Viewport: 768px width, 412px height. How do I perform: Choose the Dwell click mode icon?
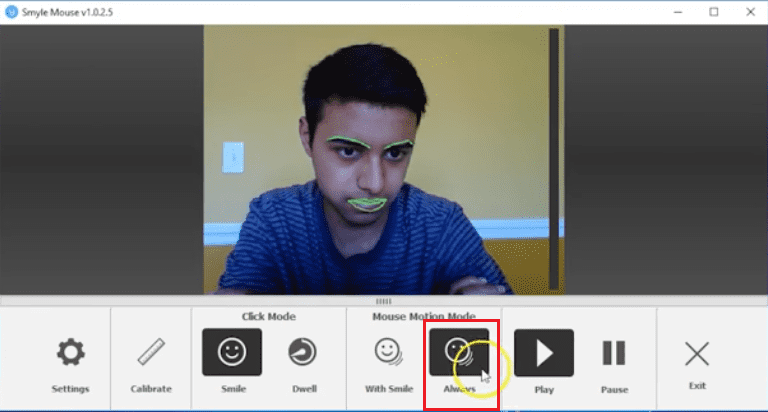click(x=301, y=352)
